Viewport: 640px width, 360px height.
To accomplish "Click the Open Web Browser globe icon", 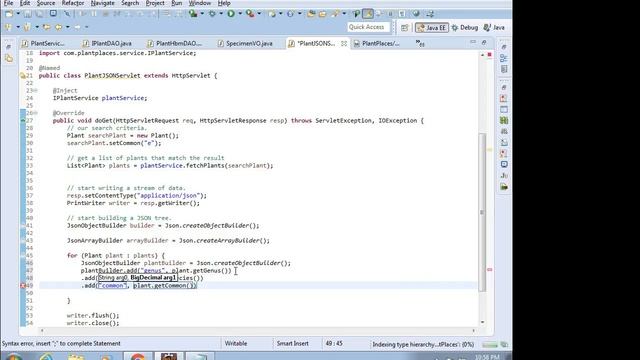I will tap(416, 14).
